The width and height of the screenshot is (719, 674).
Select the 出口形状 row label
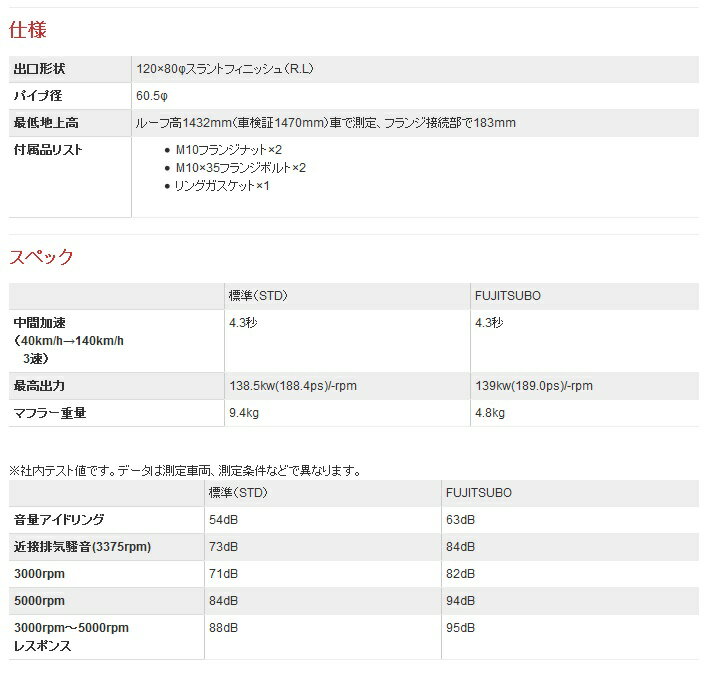tap(39, 69)
